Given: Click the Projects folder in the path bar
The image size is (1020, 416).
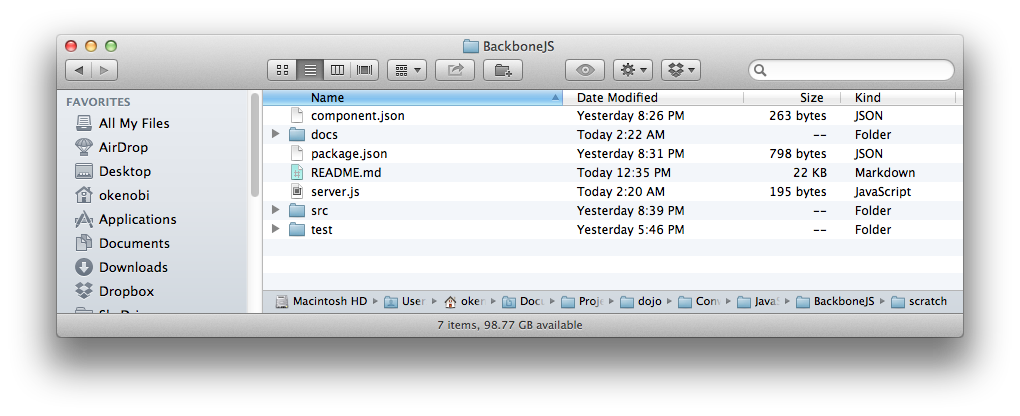Looking at the screenshot, I should (582, 301).
